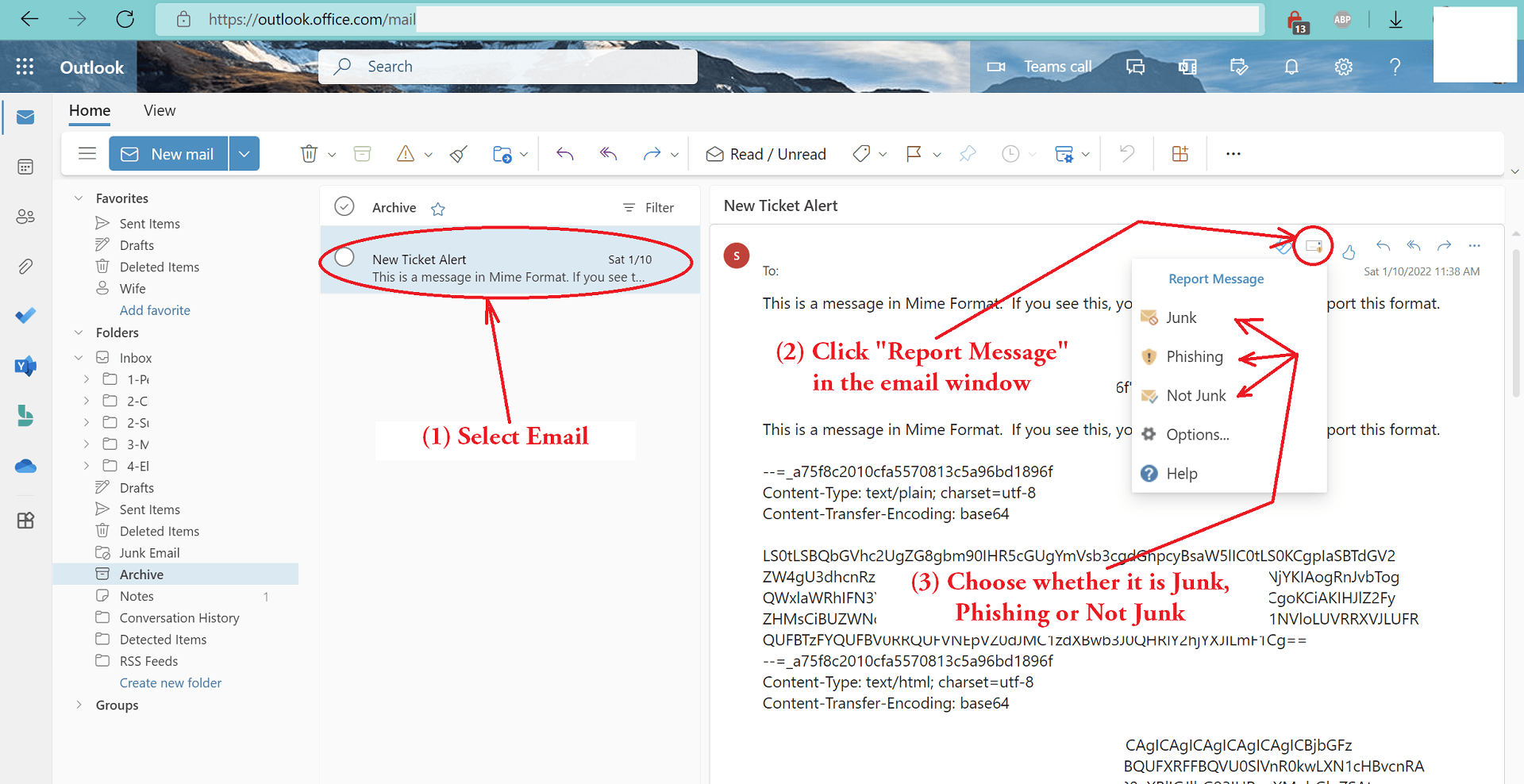
Task: Expand the Groups section
Action: coord(79,705)
